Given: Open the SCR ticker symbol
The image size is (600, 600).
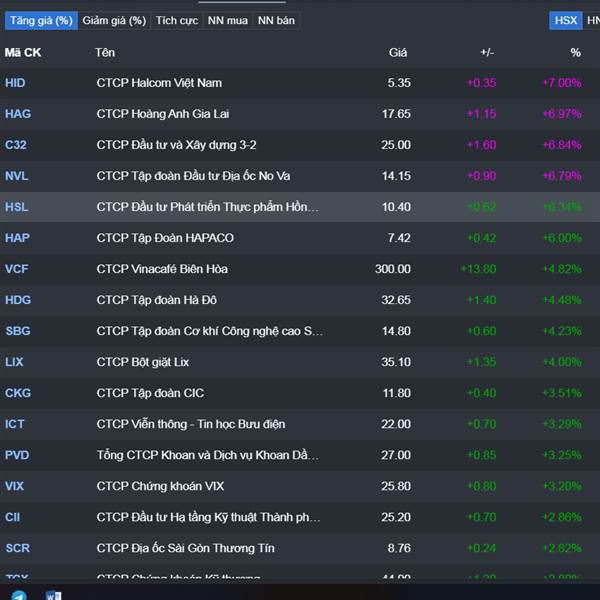Looking at the screenshot, I should pos(17,548).
